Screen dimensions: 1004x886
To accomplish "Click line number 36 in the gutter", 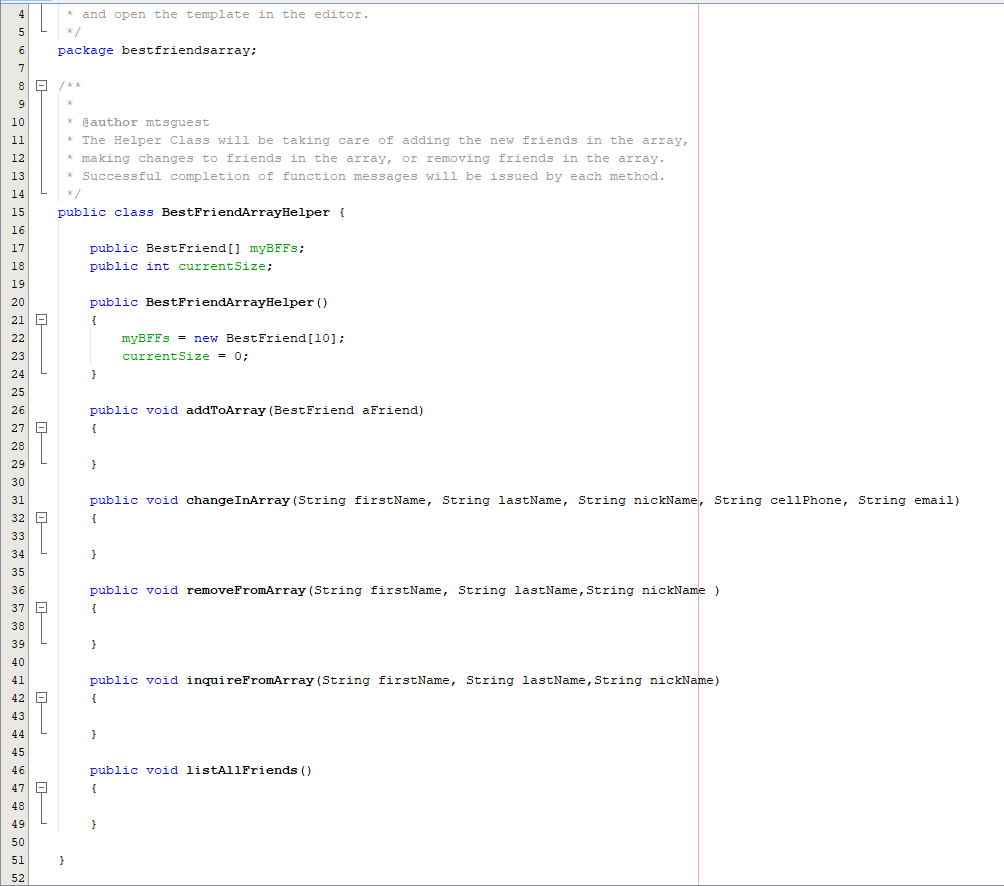I will (17, 589).
